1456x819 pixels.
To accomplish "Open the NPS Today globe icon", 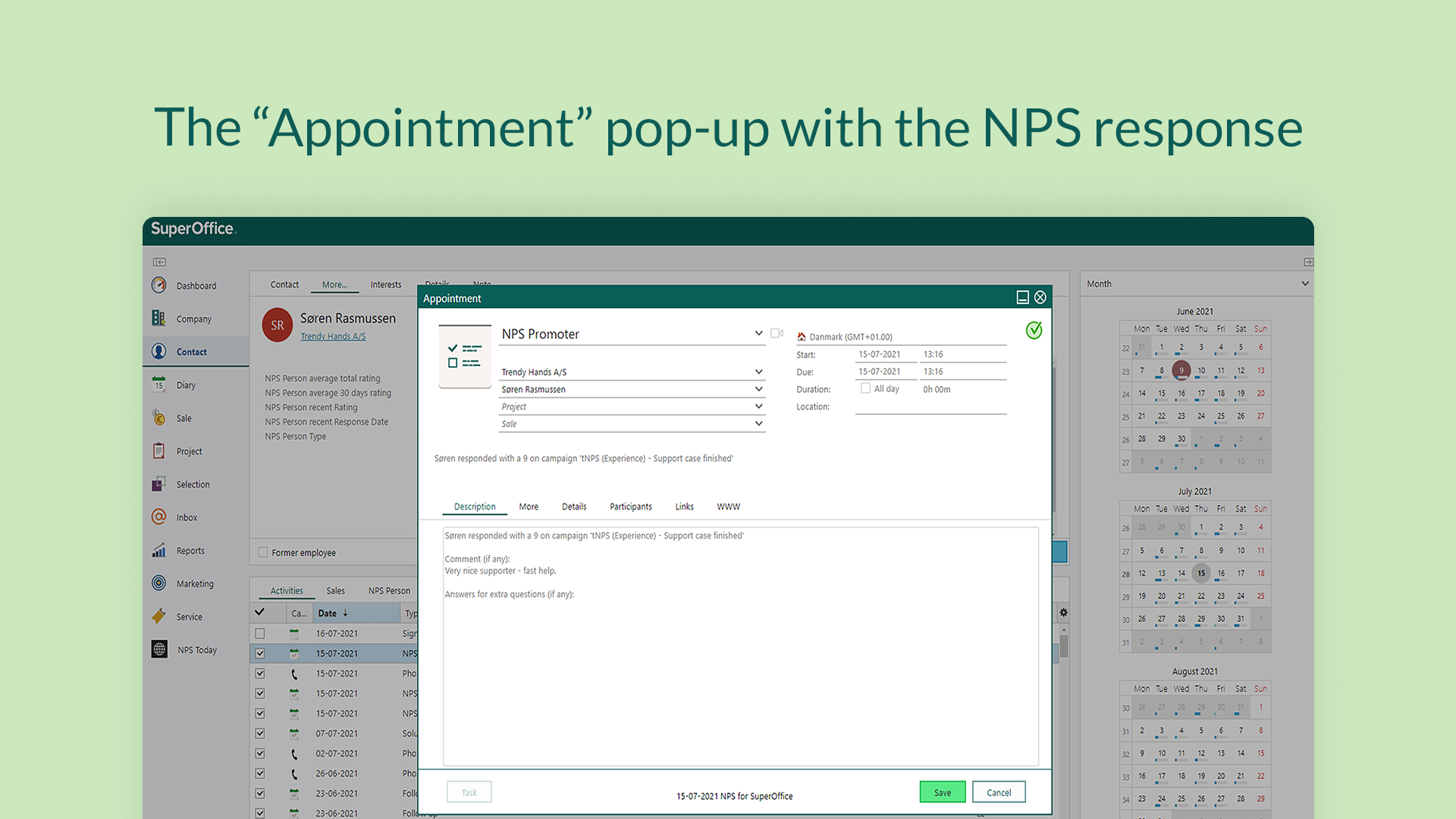I will click(x=159, y=650).
